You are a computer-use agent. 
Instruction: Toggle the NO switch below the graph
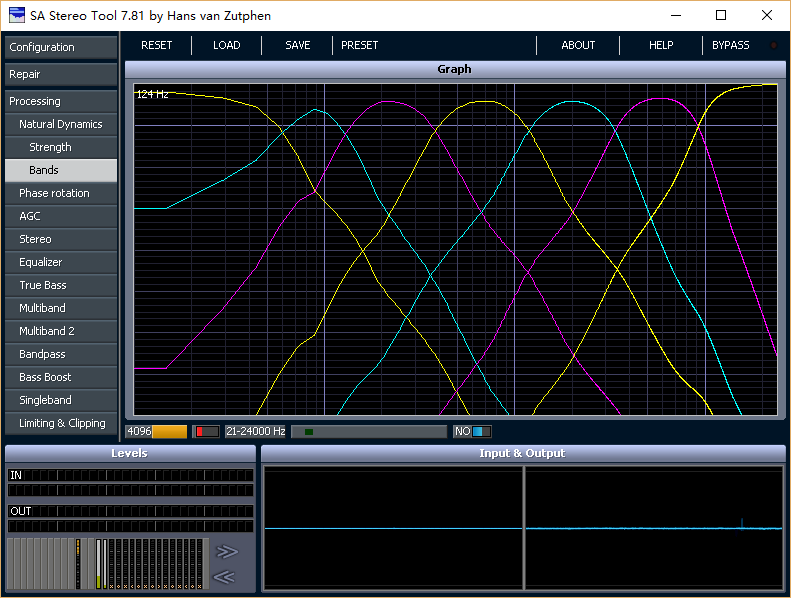(x=472, y=432)
